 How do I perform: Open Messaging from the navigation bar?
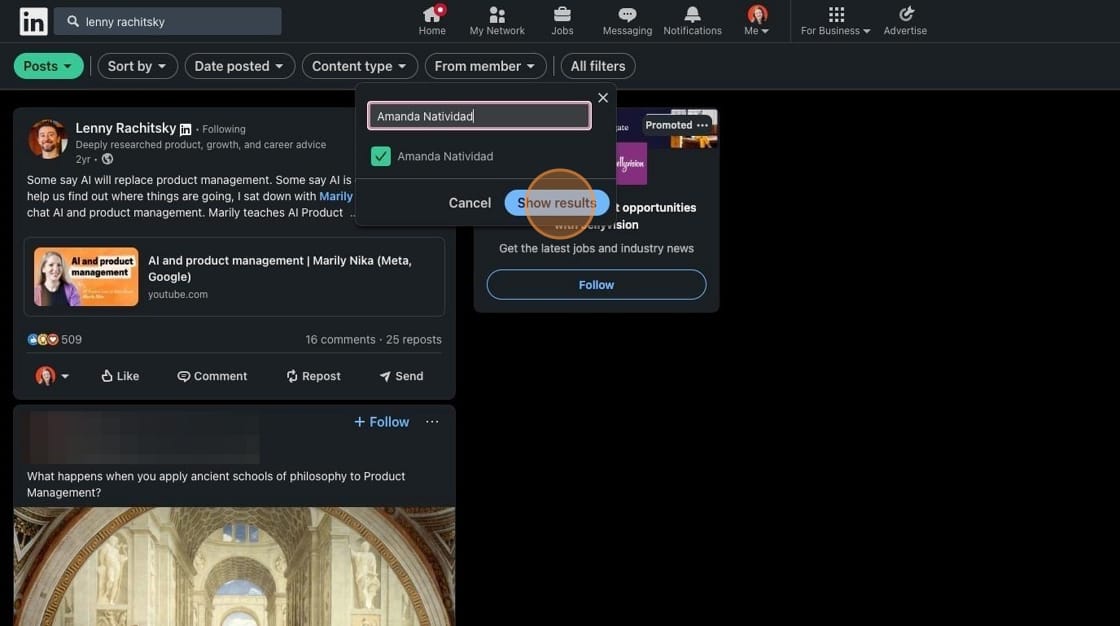619,17
